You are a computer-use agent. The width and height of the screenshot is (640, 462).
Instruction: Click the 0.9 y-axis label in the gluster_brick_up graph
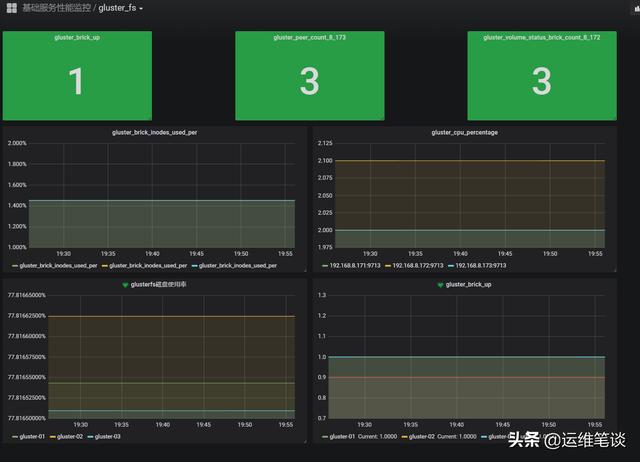(x=322, y=378)
